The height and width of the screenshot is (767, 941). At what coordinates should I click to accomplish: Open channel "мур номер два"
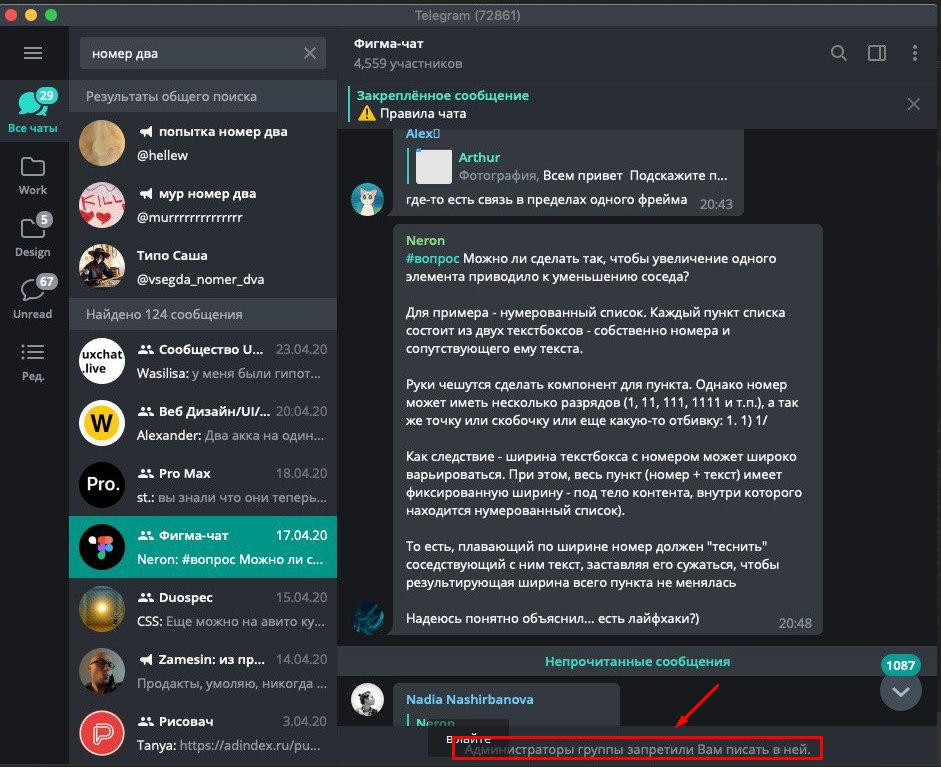coord(203,205)
